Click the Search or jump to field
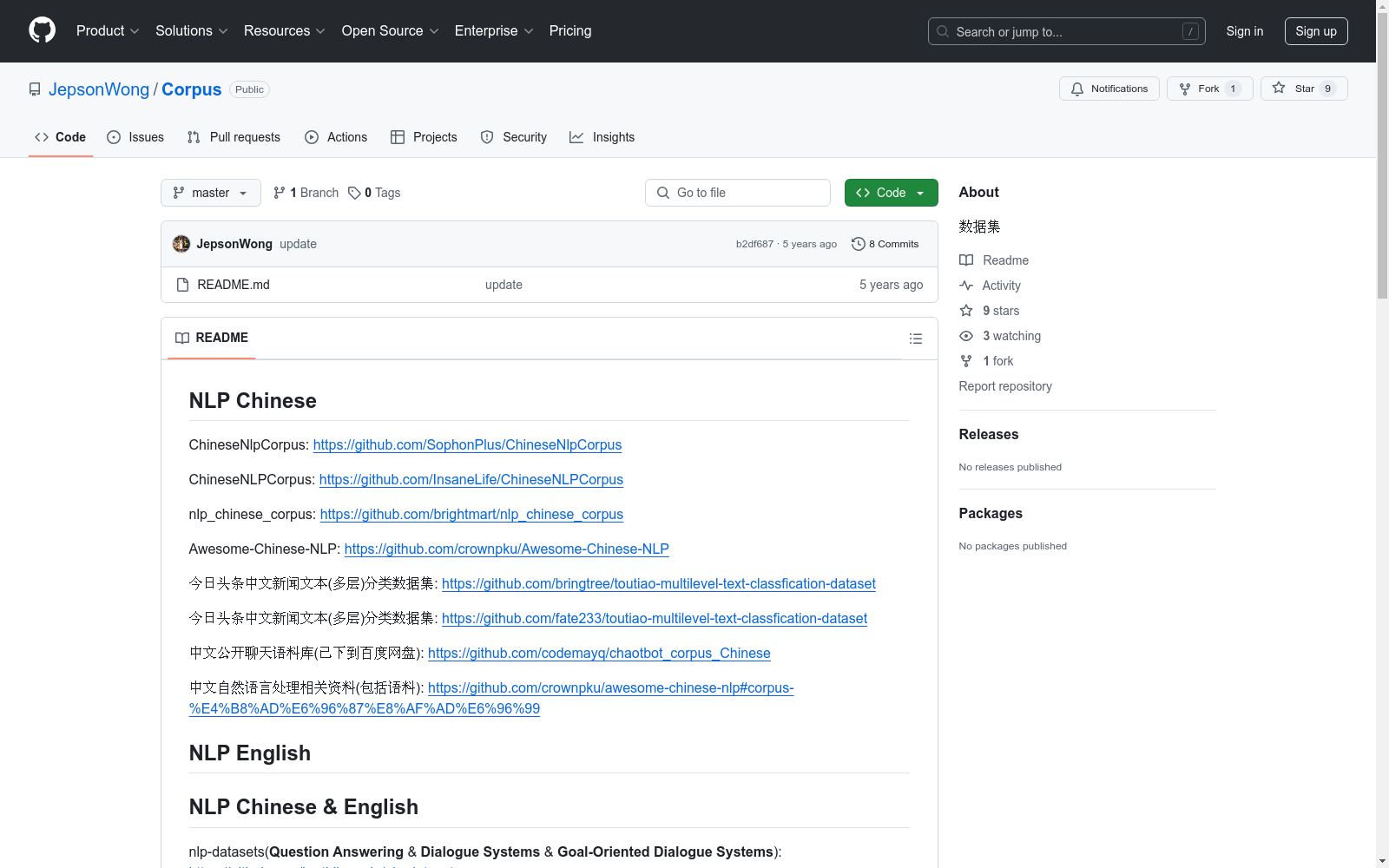Viewport: 1389px width, 868px height. 1067,31
